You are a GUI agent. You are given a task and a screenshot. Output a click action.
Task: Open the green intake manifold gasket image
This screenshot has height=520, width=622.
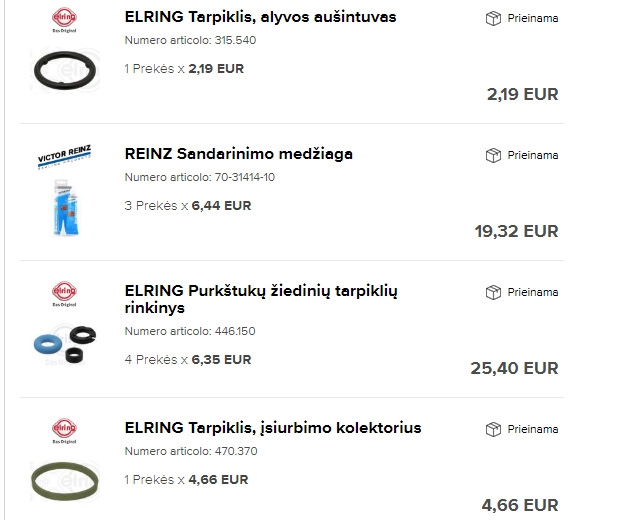pos(64,480)
